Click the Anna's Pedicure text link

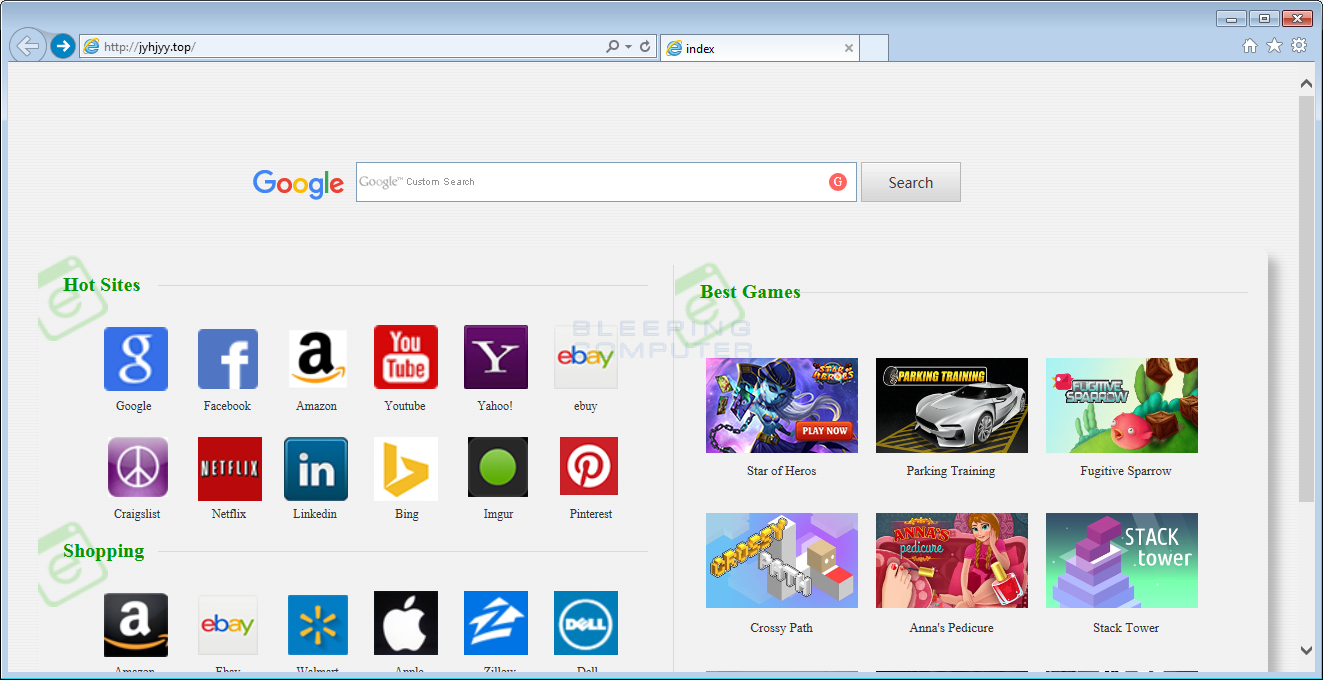pos(952,628)
